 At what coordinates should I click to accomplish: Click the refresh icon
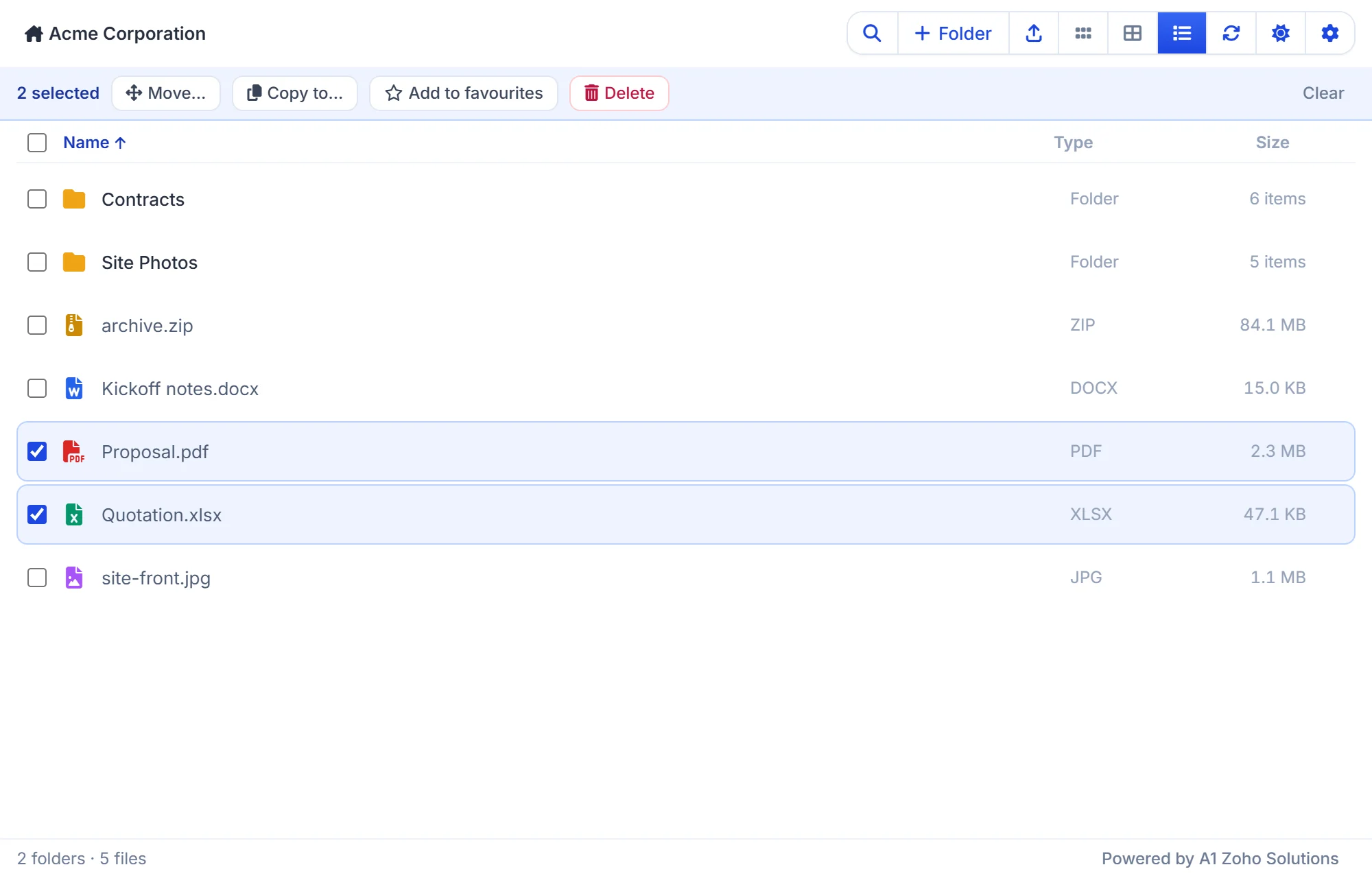tap(1231, 33)
